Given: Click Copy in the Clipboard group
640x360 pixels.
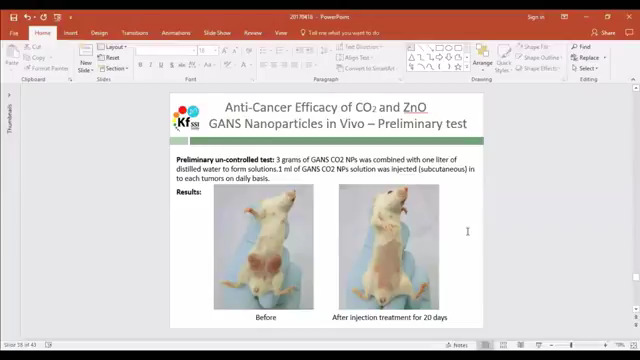Looking at the screenshot, I should [x=35, y=58].
